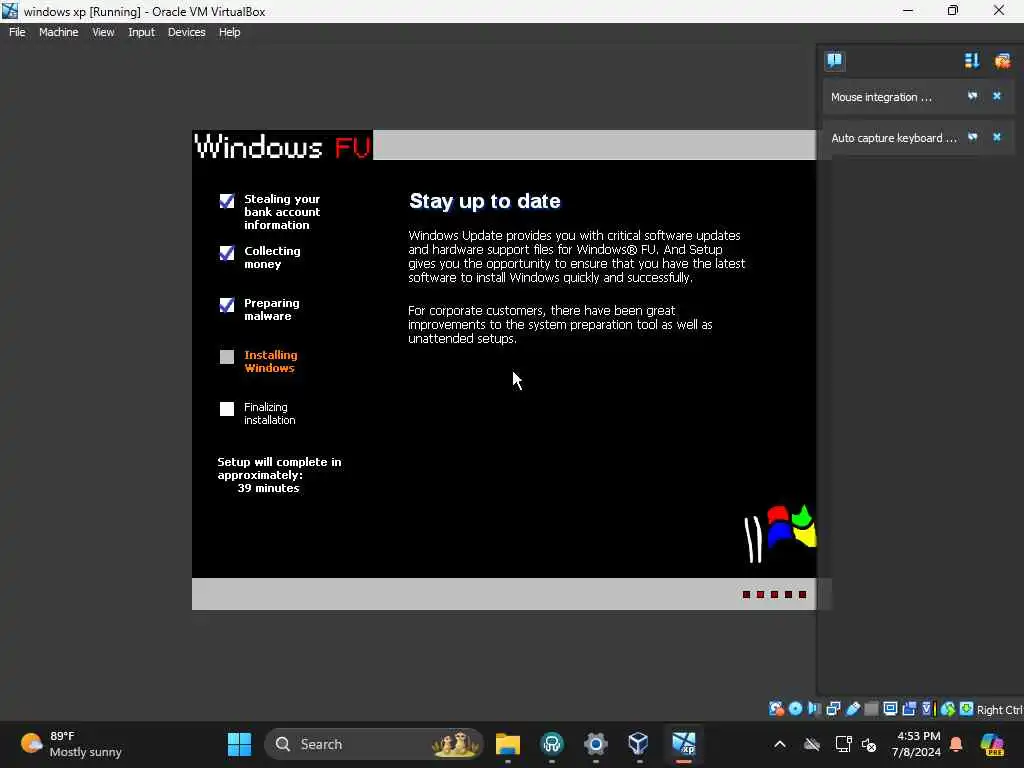The height and width of the screenshot is (768, 1024).
Task: Click the audio status icon in VM status bar
Action: [x=814, y=709]
